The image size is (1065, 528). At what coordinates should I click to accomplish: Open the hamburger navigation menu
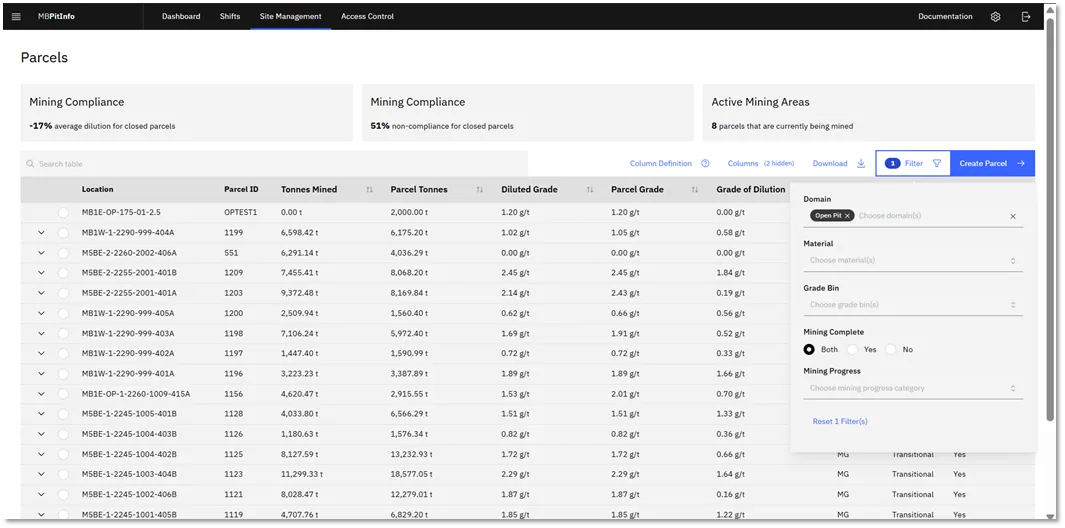tap(16, 16)
